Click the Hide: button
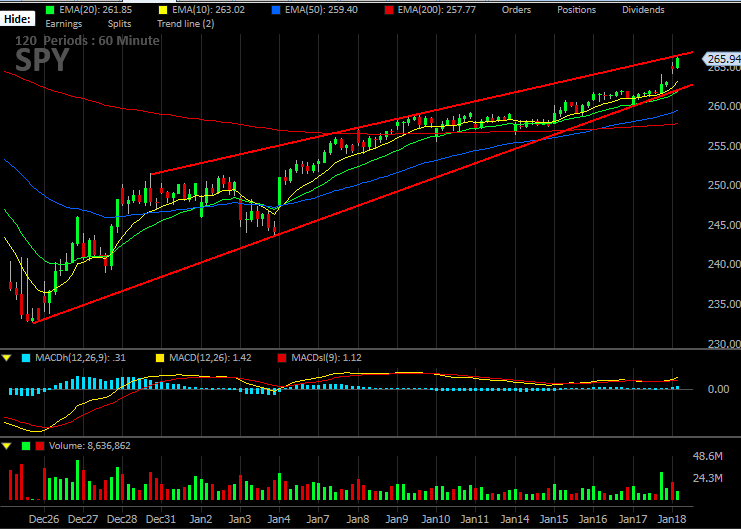Image resolution: width=741 pixels, height=529 pixels. coord(17,19)
